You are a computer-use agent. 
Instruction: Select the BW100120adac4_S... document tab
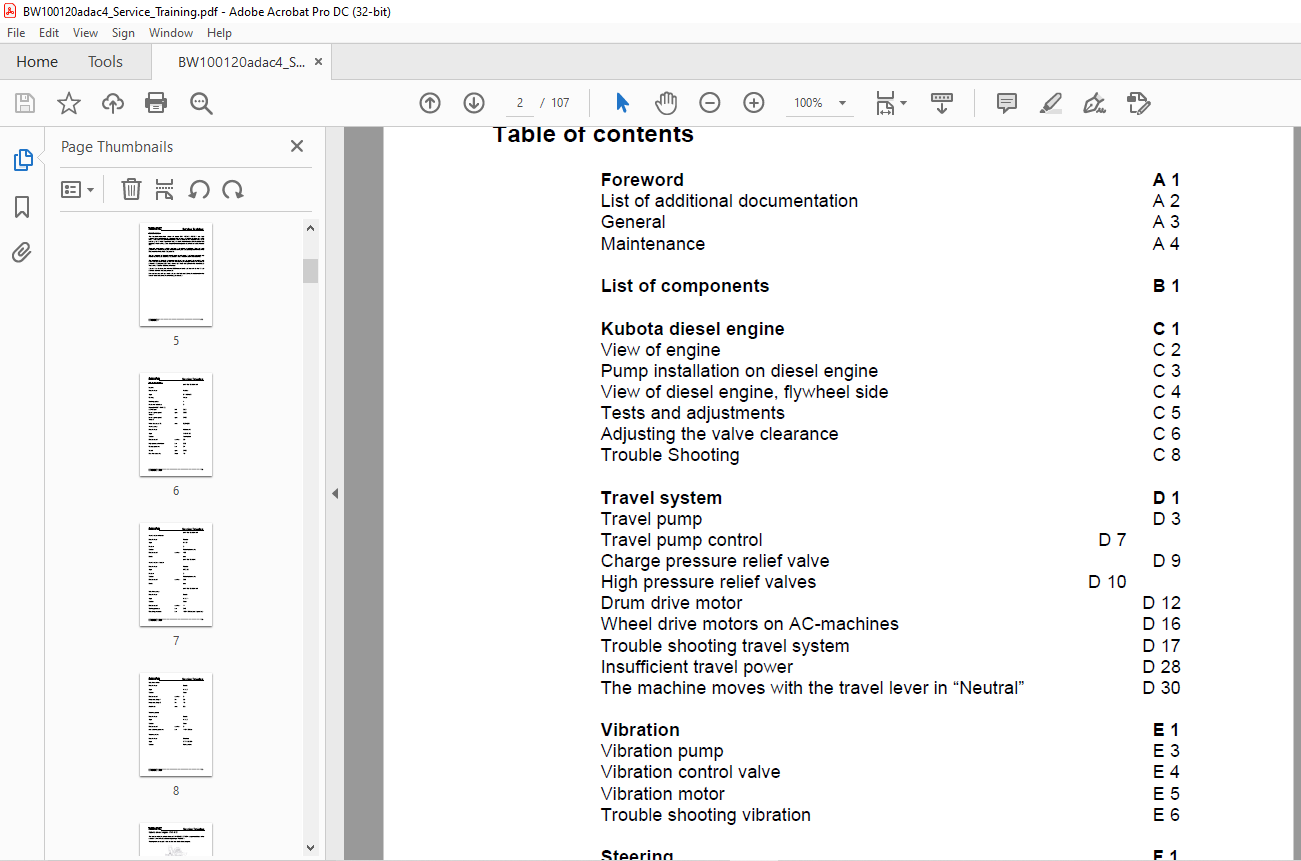241,62
